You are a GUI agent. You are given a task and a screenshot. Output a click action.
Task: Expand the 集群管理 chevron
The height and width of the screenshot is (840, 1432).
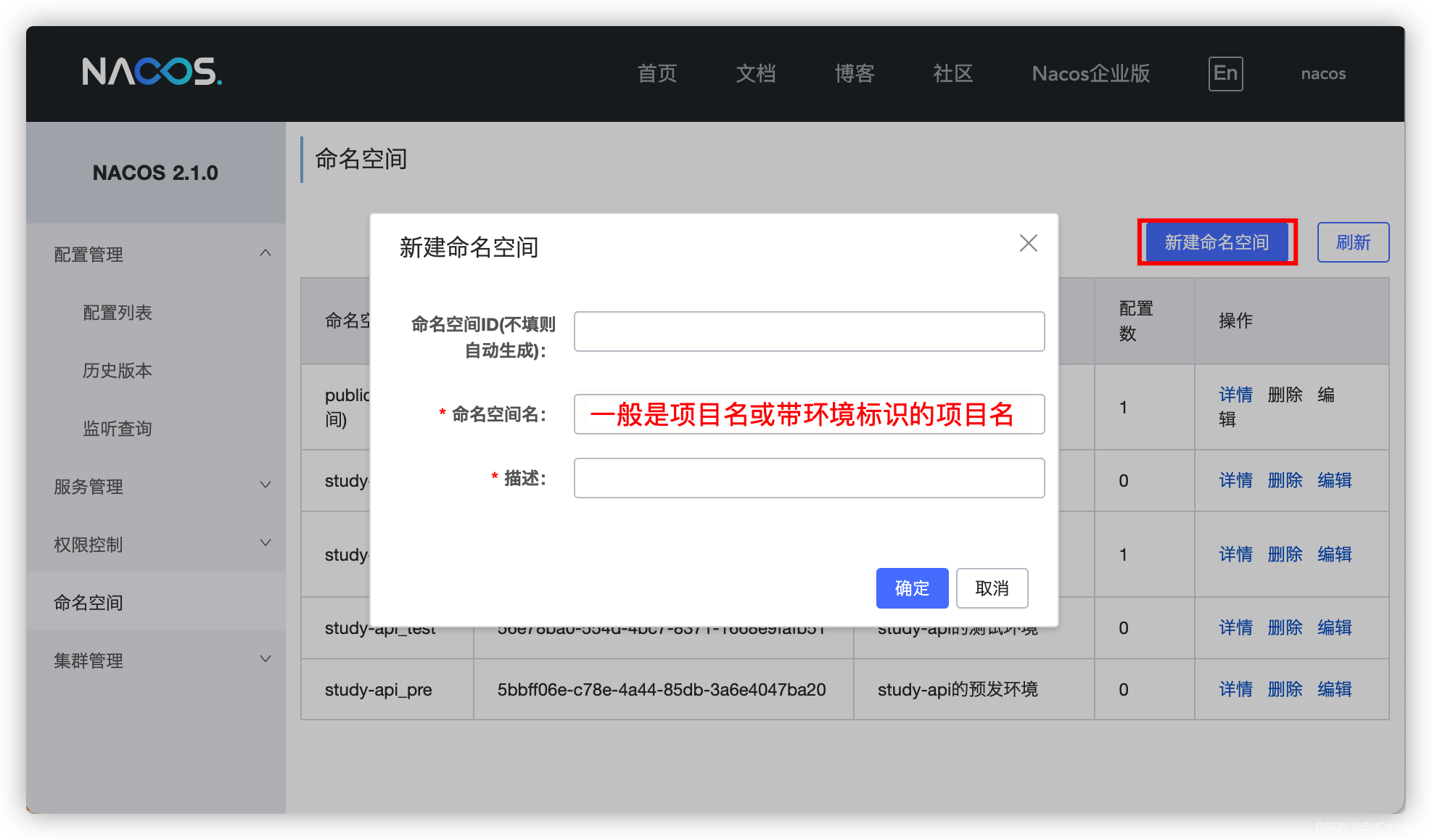(x=266, y=659)
